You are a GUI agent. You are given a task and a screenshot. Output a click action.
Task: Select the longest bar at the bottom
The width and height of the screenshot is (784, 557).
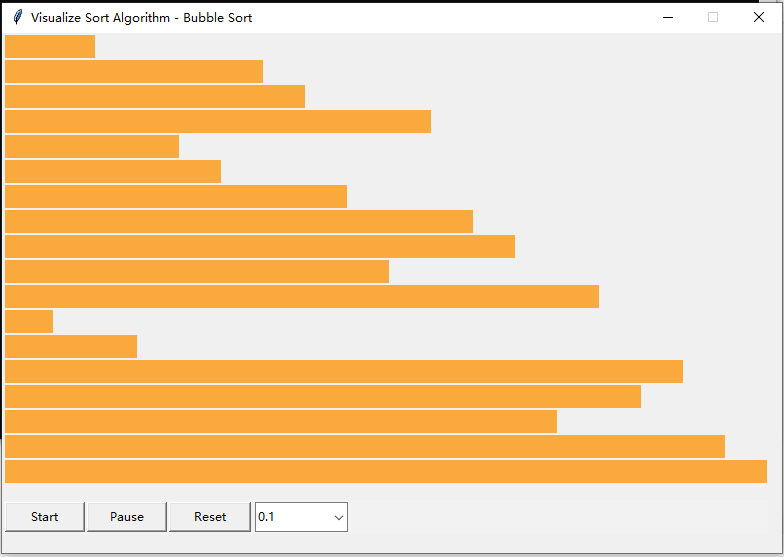385,472
